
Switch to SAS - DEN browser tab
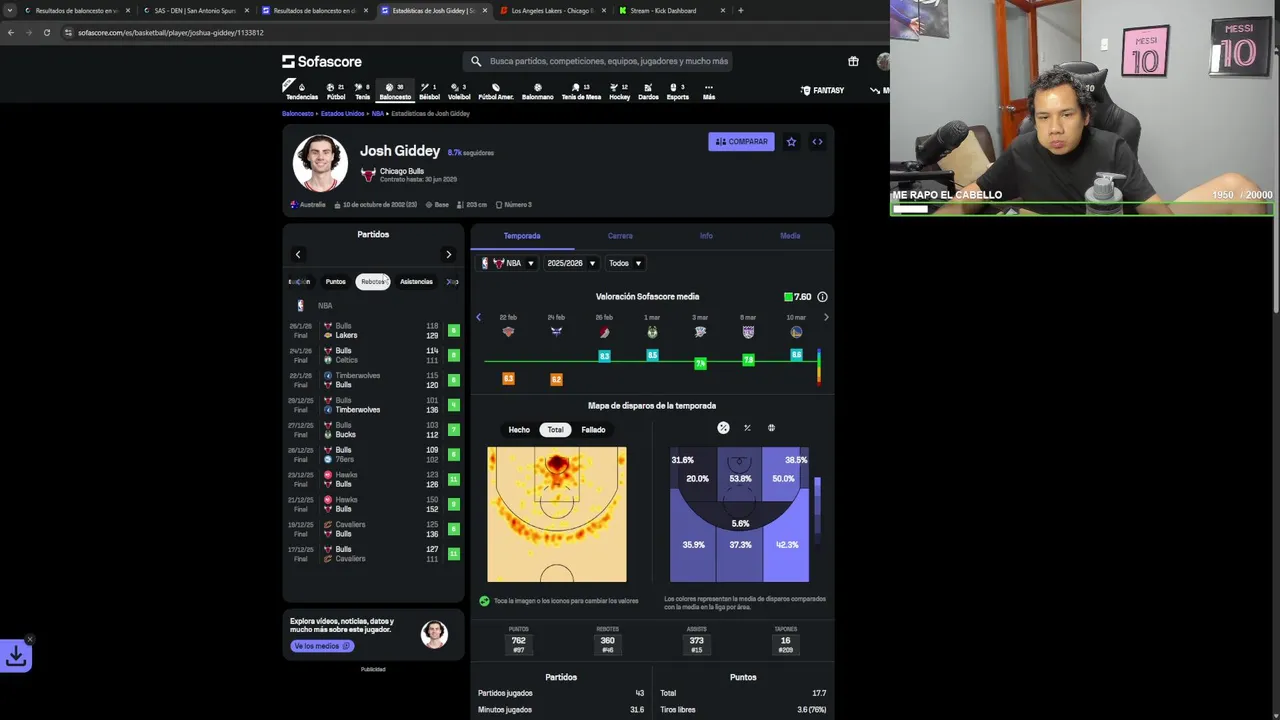pos(195,11)
